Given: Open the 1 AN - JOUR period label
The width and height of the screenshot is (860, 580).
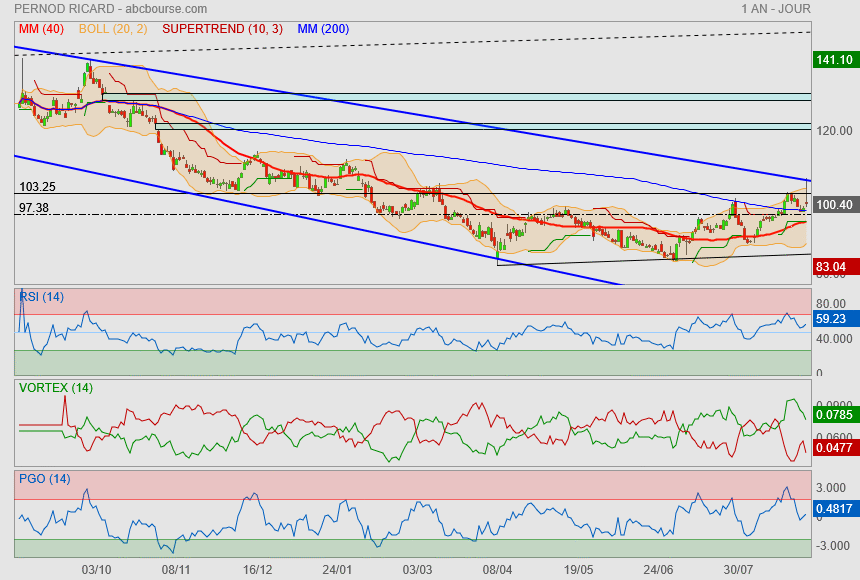Looking at the screenshot, I should tap(776, 9).
